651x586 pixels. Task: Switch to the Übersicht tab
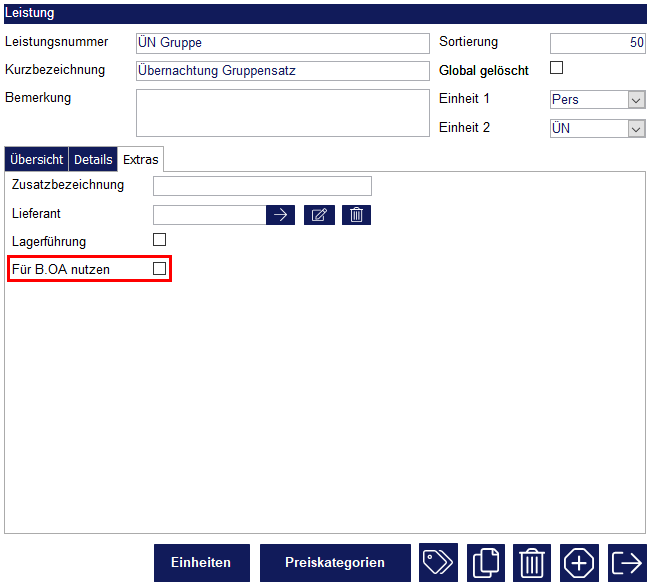(x=37, y=160)
